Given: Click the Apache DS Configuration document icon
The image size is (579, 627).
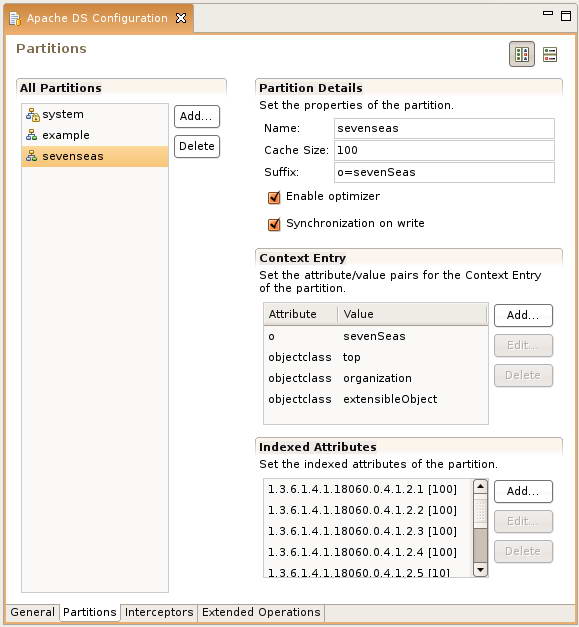Looking at the screenshot, I should click(14, 18).
